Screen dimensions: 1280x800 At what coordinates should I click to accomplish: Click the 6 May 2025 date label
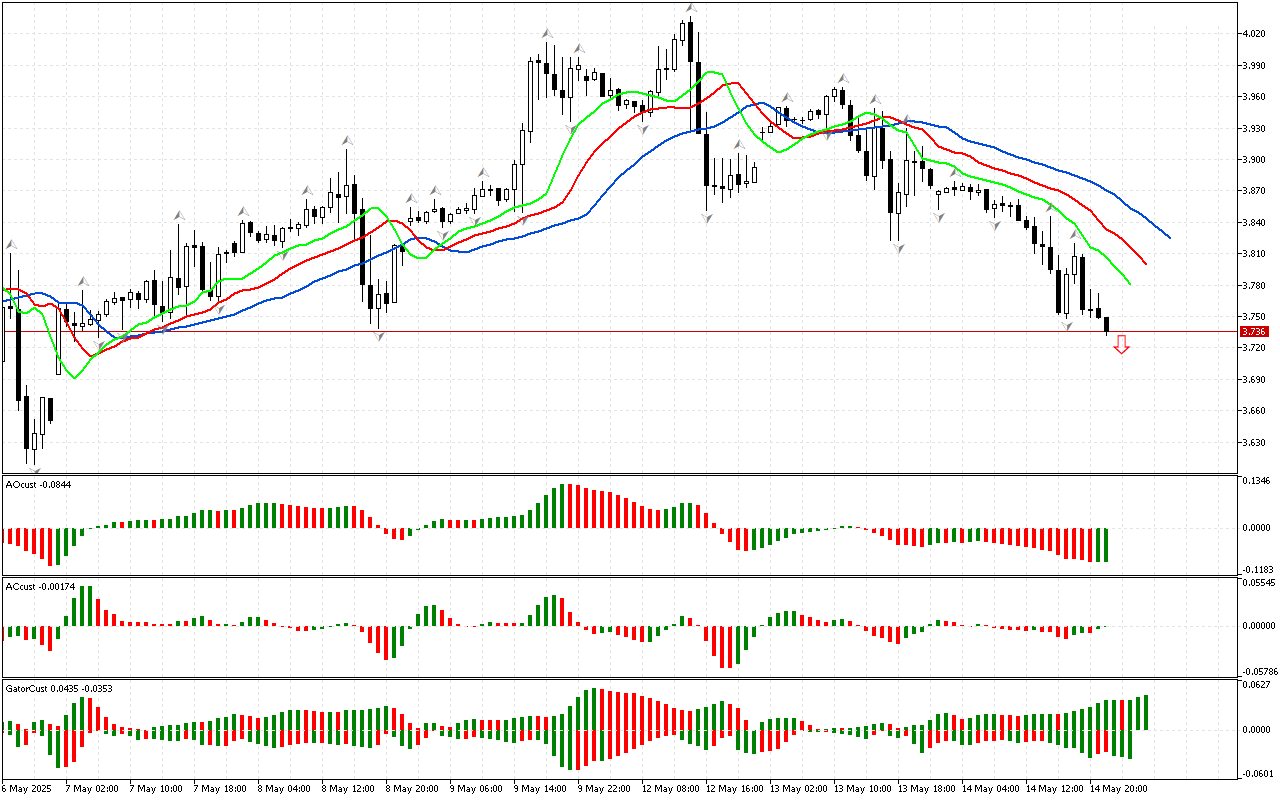pos(28,788)
